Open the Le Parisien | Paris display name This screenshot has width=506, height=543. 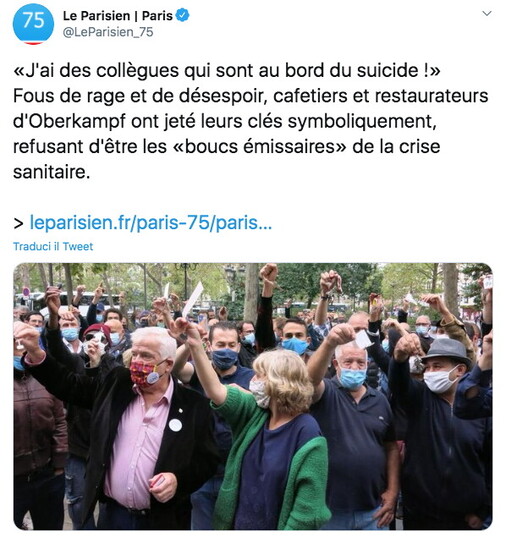click(118, 16)
